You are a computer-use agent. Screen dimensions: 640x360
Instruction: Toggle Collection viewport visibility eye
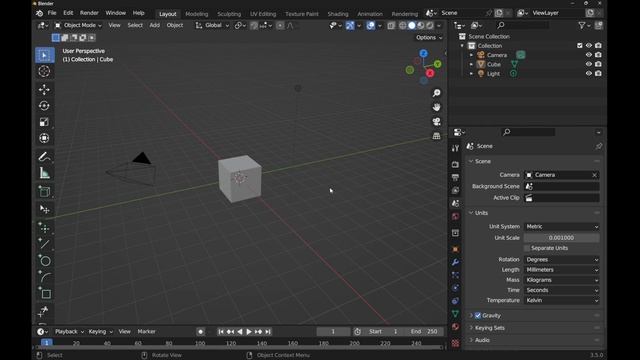pyautogui.click(x=589, y=45)
